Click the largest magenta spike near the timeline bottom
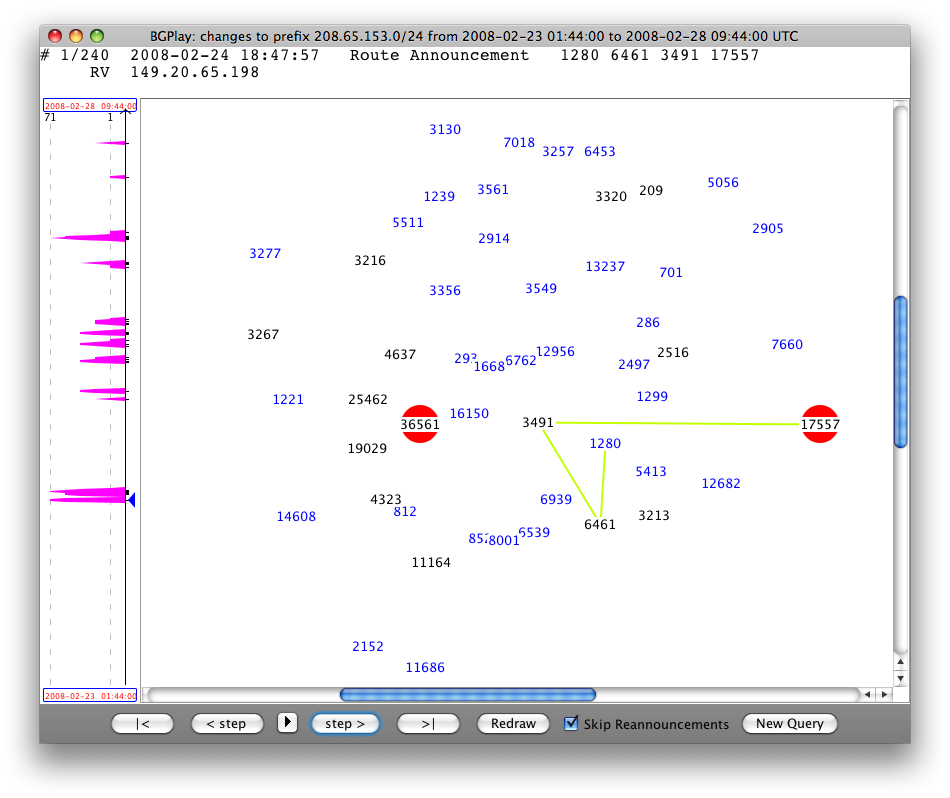950x798 pixels. point(90,493)
